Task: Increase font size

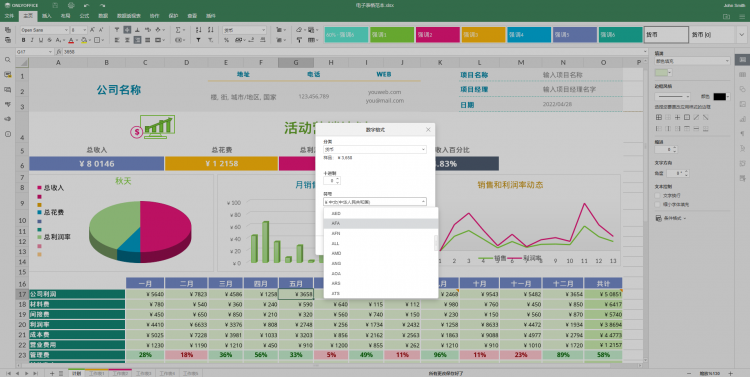Action: (x=92, y=30)
